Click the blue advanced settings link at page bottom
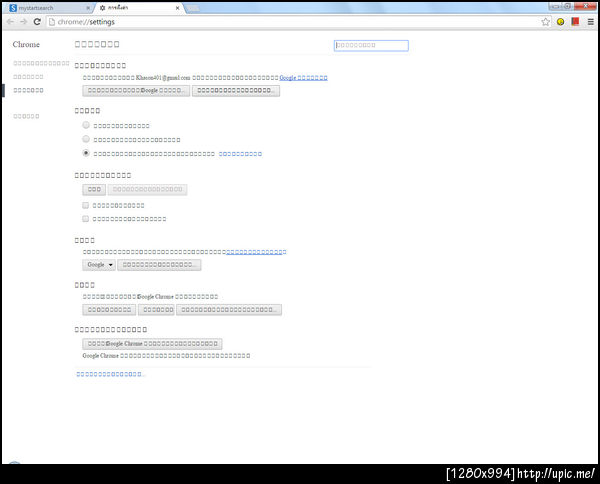The height and width of the screenshot is (484, 600). click(x=110, y=374)
